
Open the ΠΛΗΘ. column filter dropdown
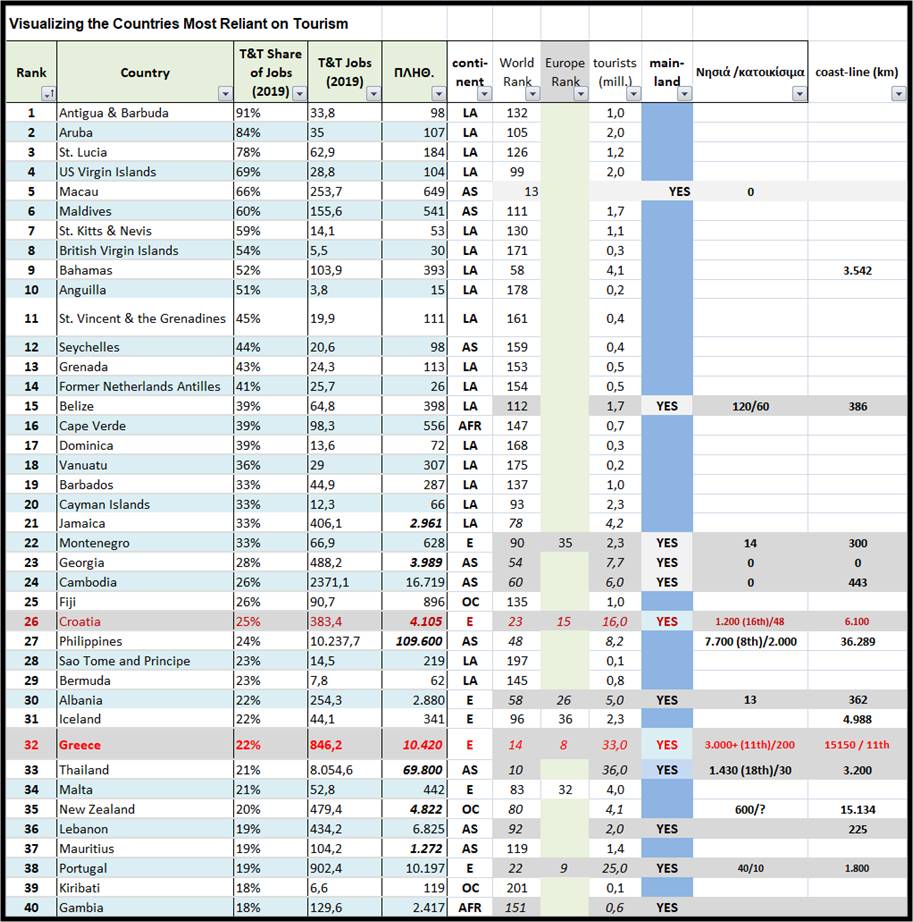coord(439,93)
